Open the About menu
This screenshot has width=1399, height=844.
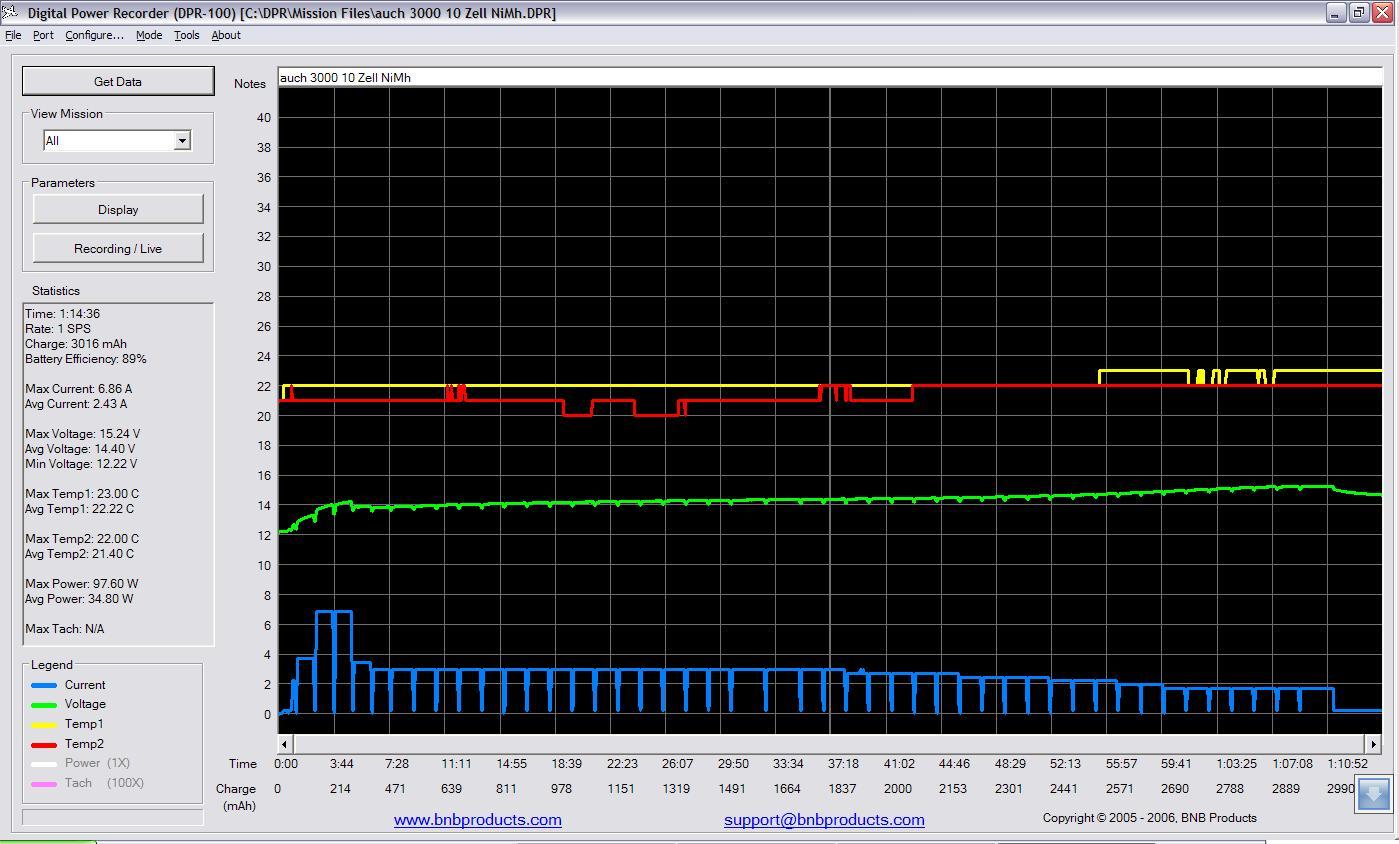coord(226,35)
